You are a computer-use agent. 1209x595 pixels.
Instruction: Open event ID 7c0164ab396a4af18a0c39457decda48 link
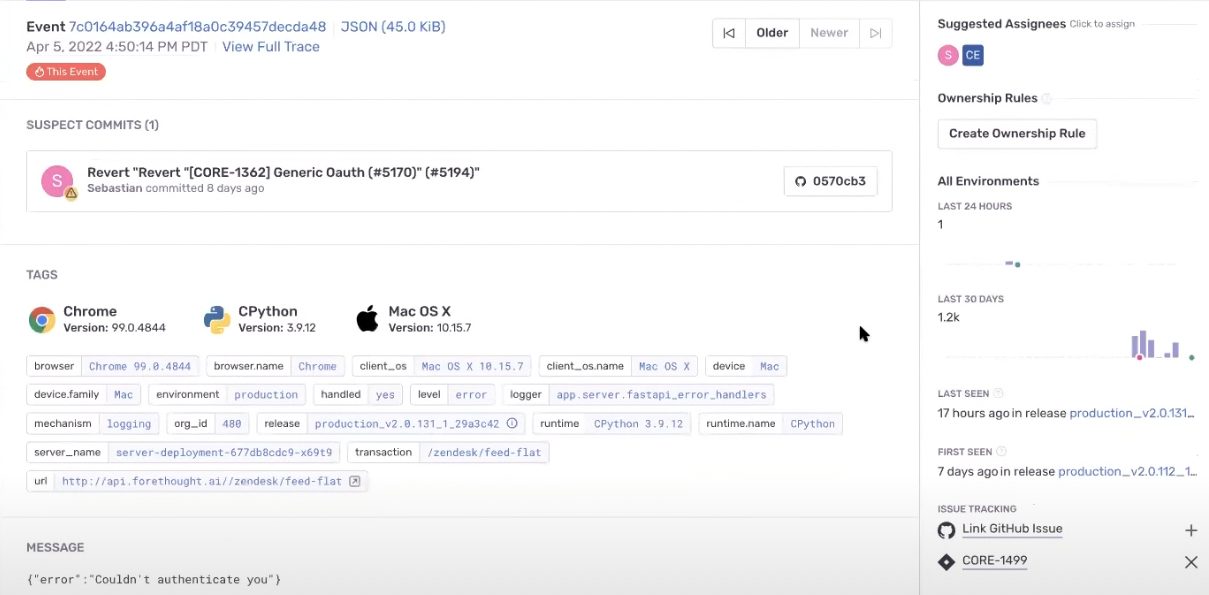(x=197, y=27)
